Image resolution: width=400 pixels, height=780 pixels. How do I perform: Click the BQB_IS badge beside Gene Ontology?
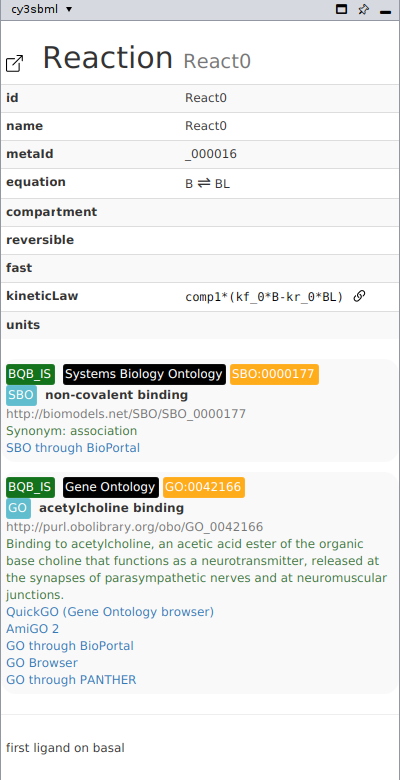[30, 487]
